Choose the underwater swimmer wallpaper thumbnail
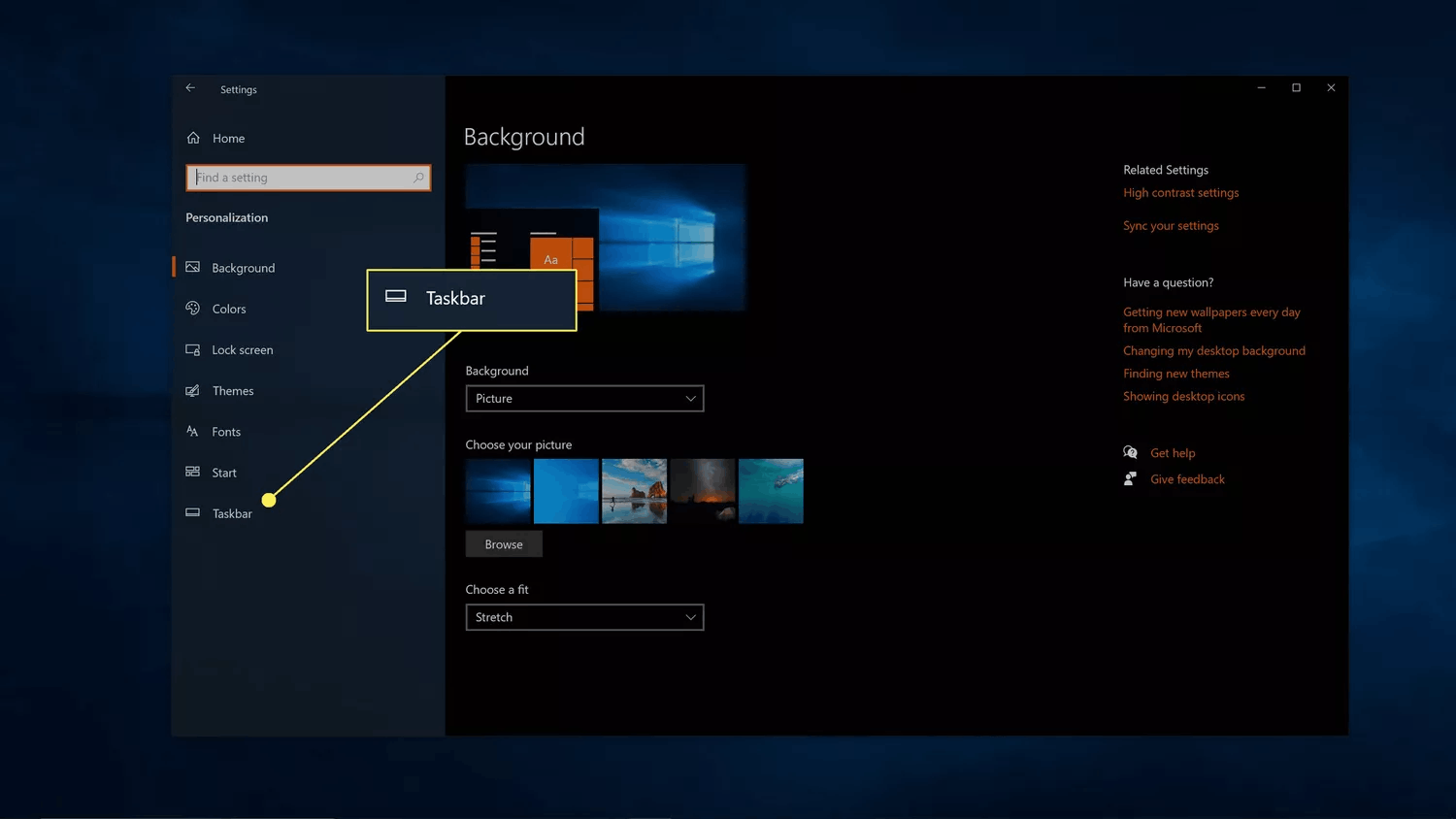The image size is (1456, 819). click(x=771, y=491)
